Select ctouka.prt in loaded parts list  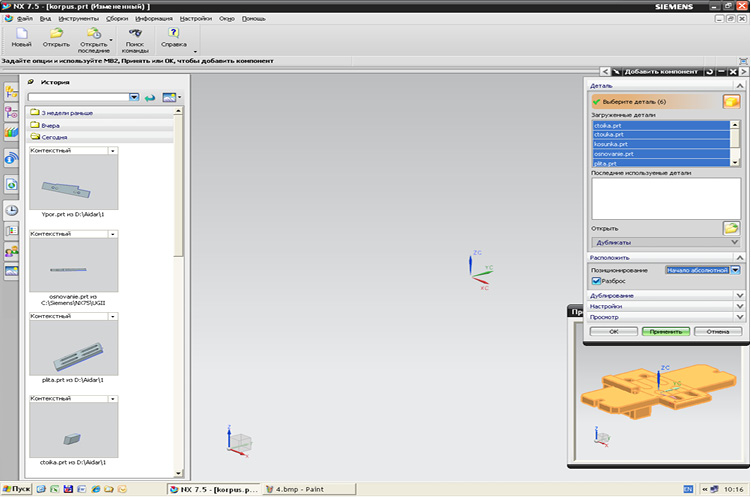click(x=661, y=135)
